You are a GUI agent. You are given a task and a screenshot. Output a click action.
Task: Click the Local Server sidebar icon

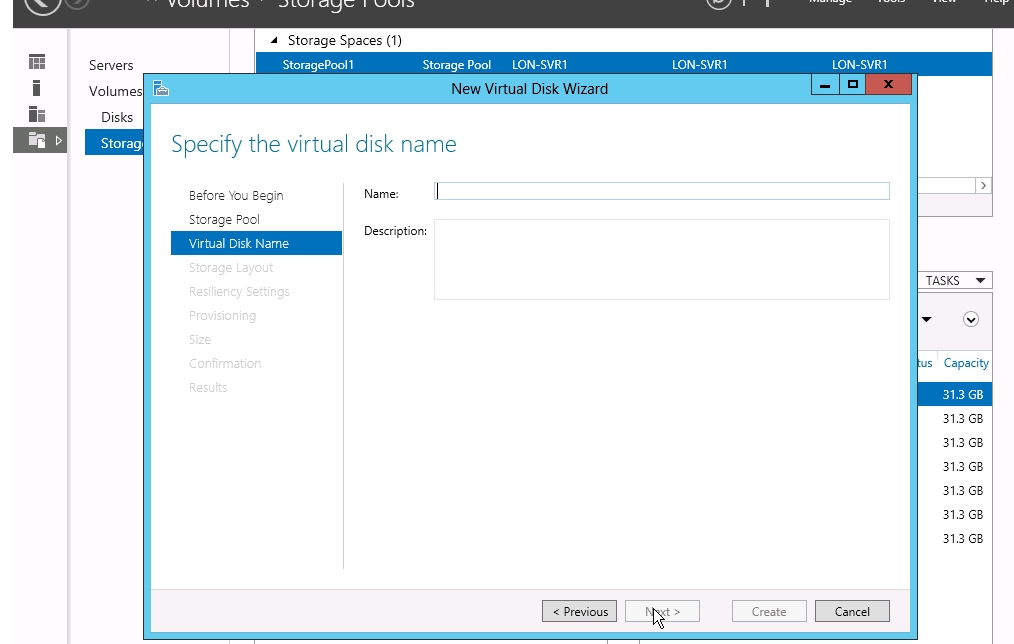click(x=37, y=88)
